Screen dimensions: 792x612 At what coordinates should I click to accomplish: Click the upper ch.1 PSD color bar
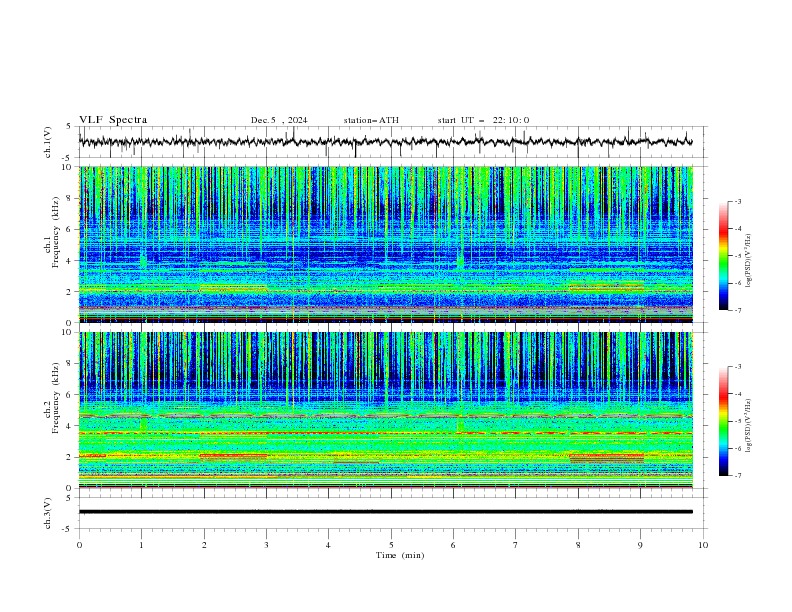click(x=723, y=256)
